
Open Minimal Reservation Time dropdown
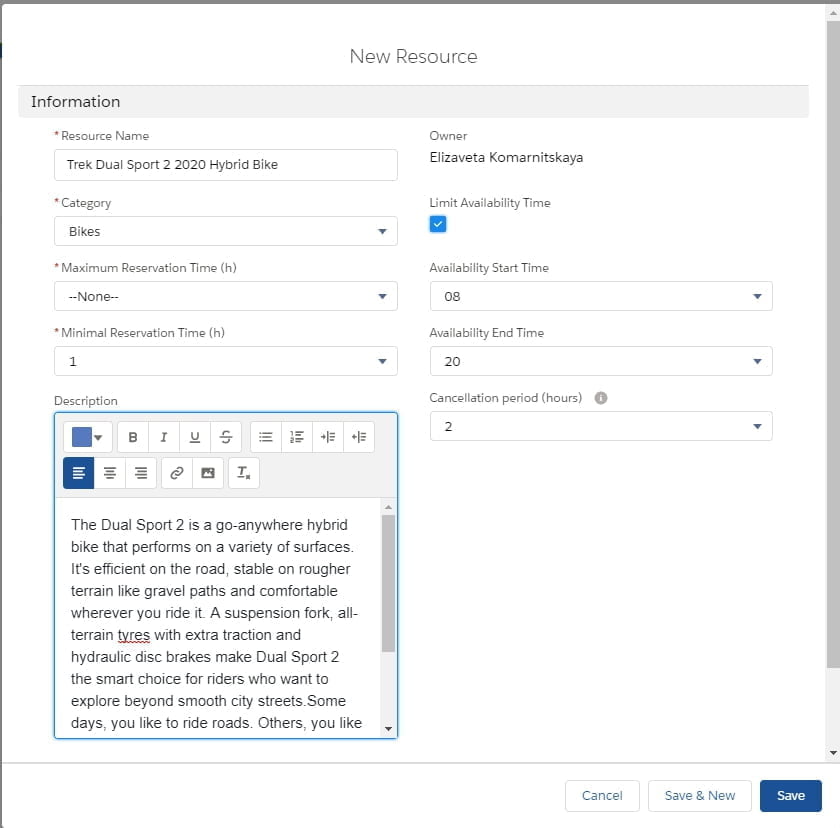(226, 362)
